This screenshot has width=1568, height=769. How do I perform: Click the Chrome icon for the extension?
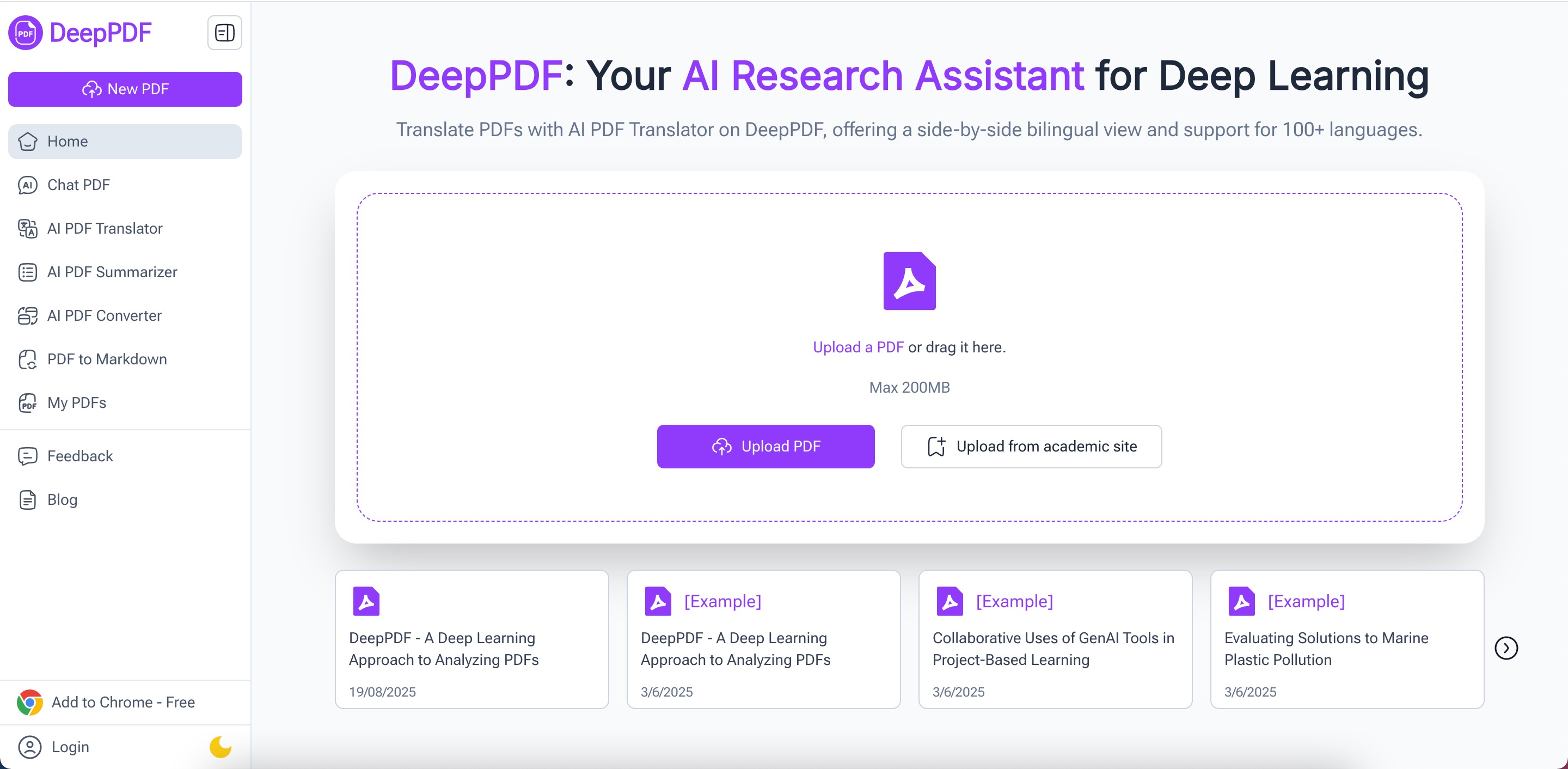click(30, 702)
